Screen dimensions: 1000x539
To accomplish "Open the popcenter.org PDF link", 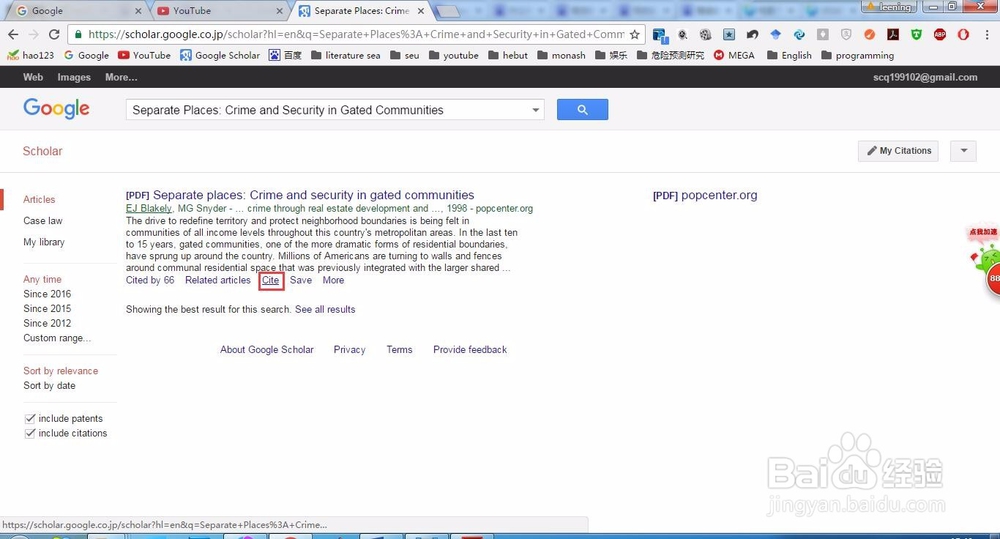I will tap(705, 195).
